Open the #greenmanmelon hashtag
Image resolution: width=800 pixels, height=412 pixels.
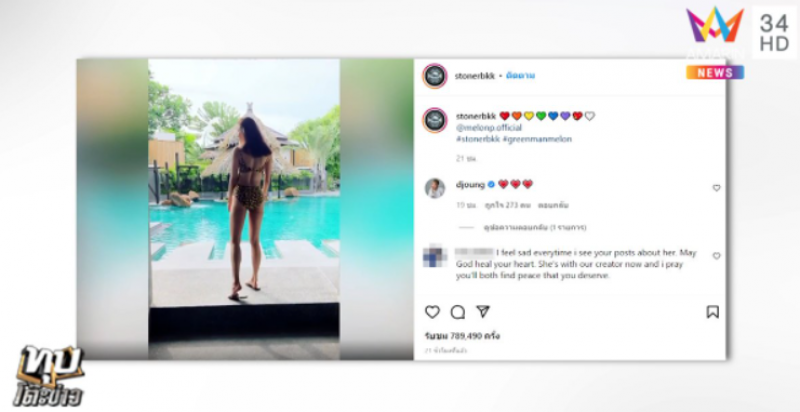point(537,139)
